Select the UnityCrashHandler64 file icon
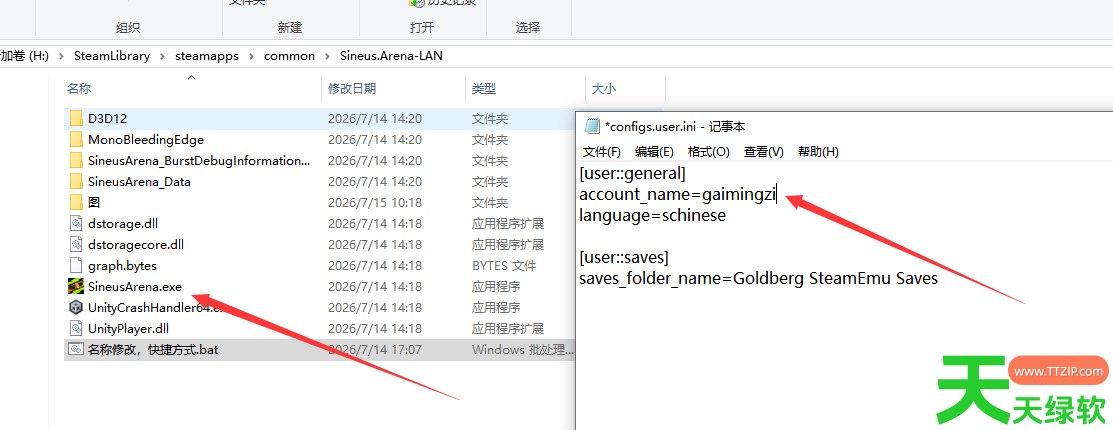 click(76, 308)
